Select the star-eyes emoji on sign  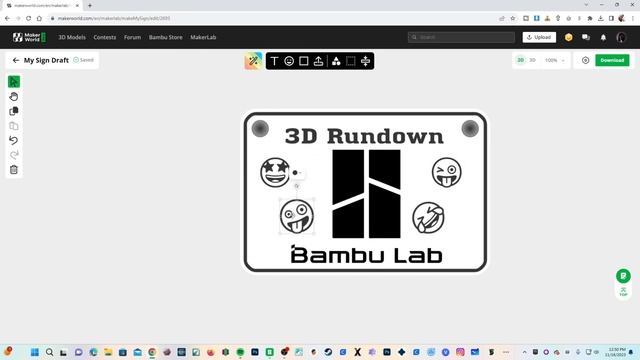(x=275, y=172)
